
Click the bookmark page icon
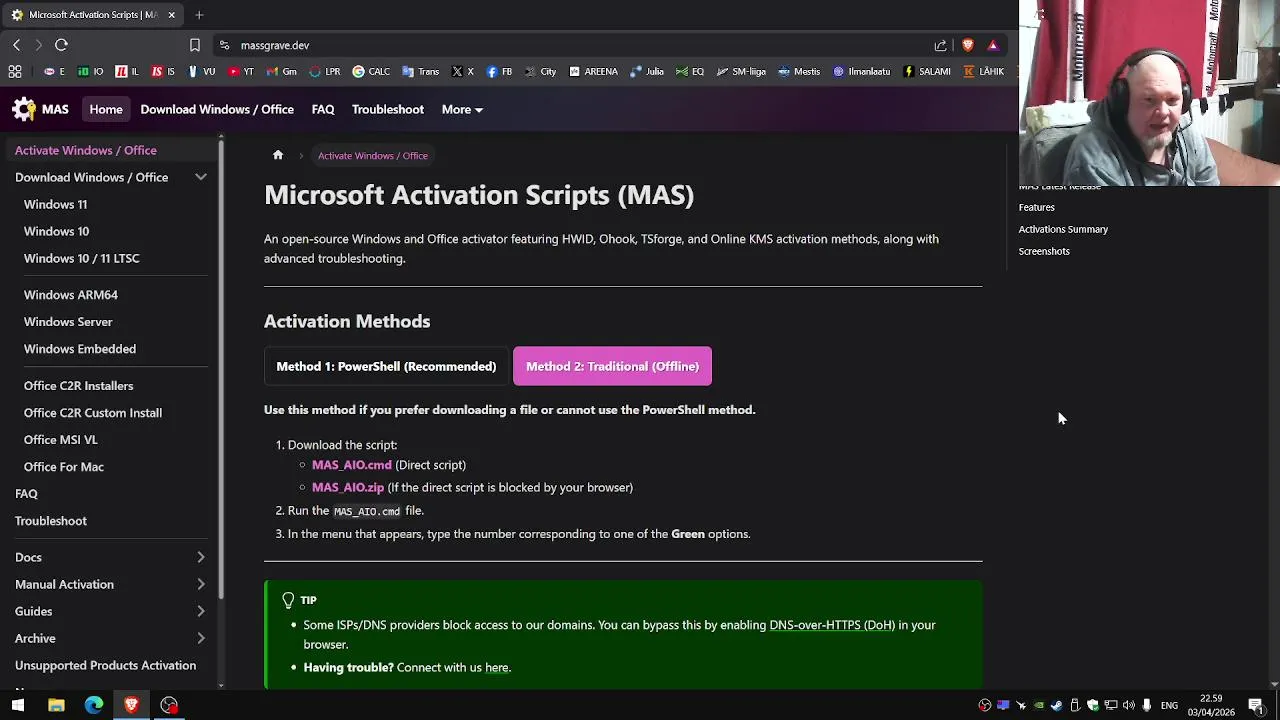coord(195,45)
